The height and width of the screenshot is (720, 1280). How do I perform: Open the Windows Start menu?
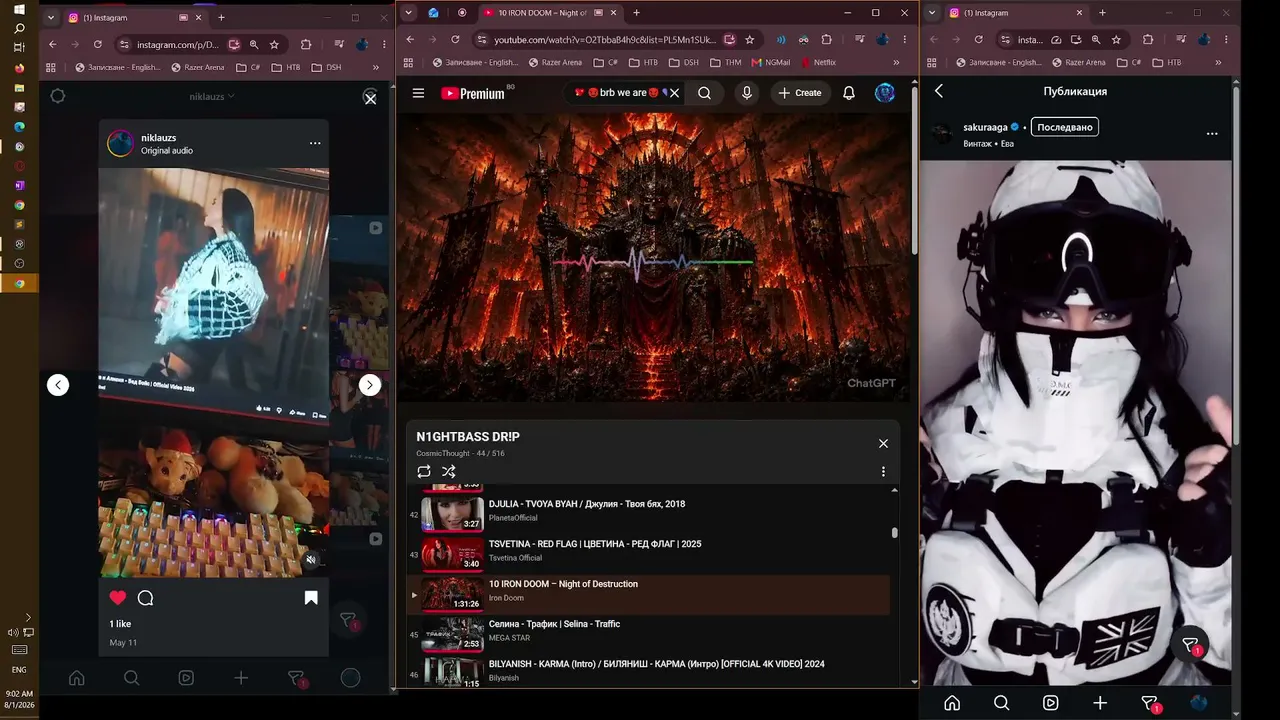click(x=19, y=10)
